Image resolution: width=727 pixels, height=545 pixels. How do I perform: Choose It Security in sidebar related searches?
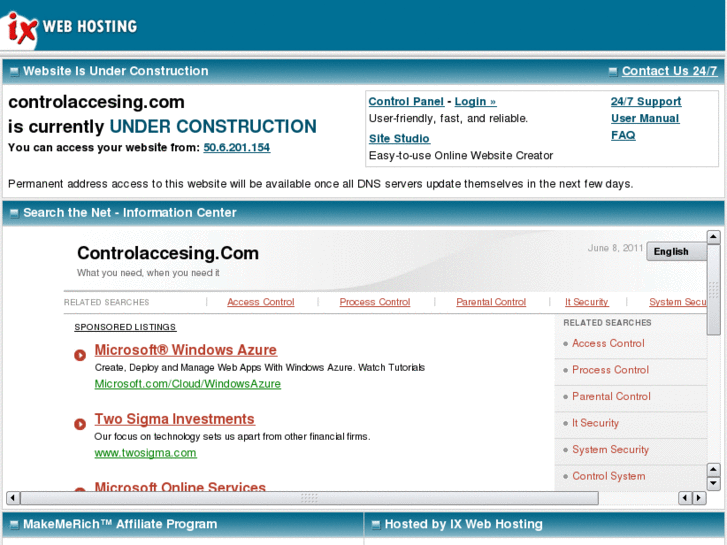595,423
